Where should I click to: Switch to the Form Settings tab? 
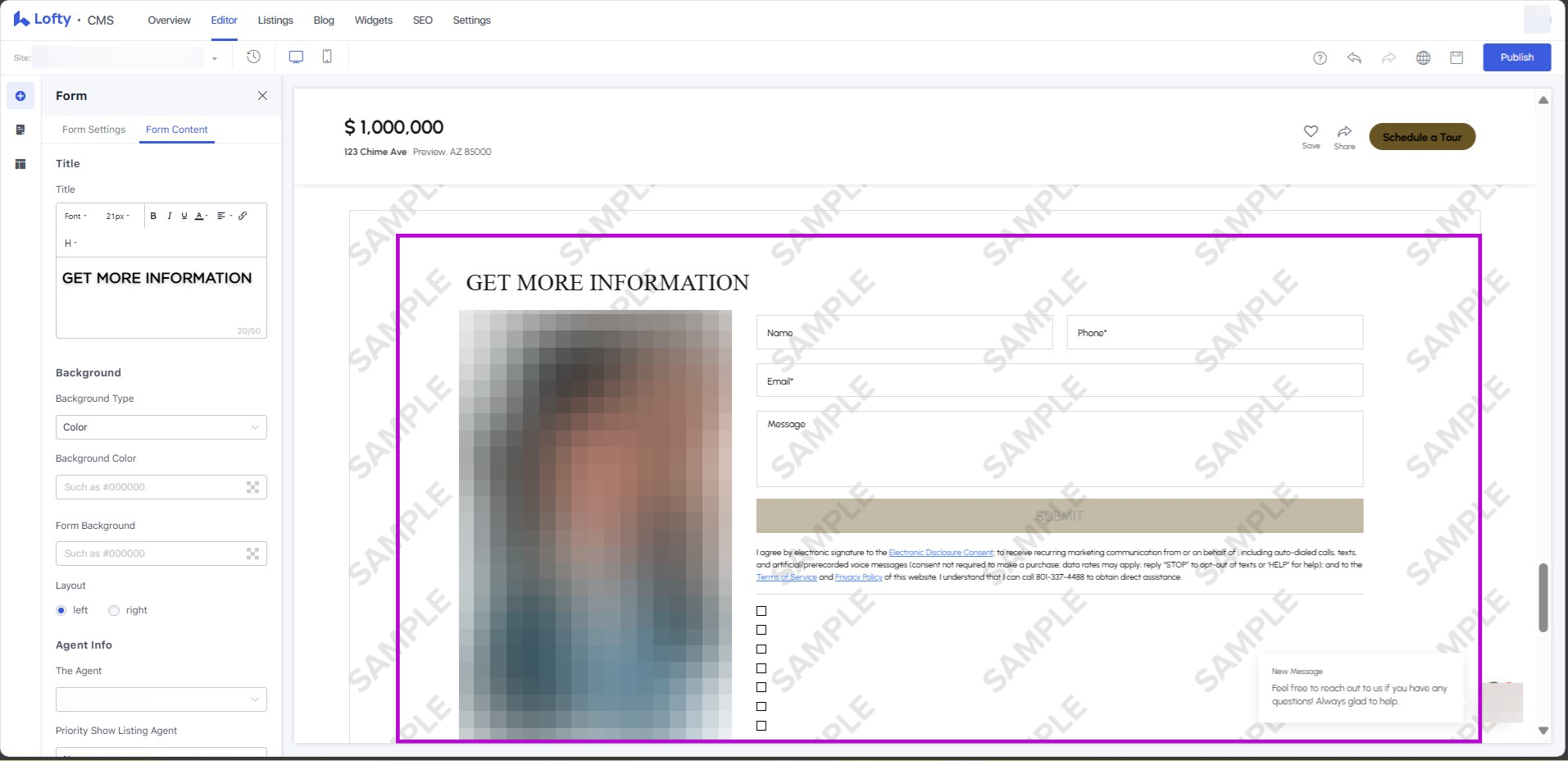point(93,130)
